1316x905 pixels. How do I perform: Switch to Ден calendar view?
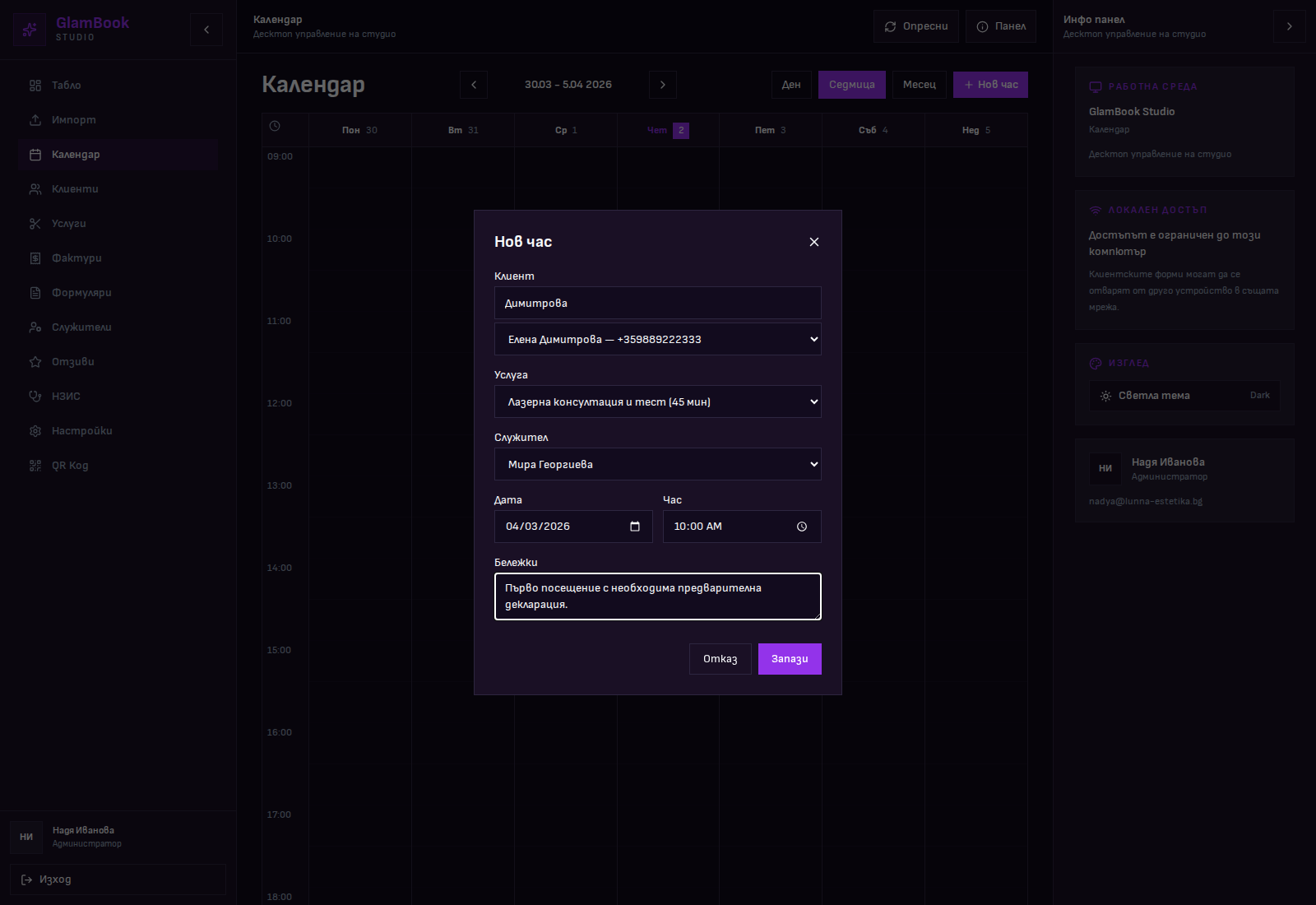pos(791,85)
